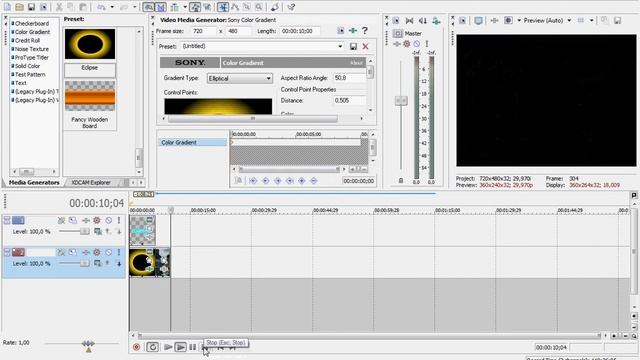The image size is (640, 360).
Task: Switch to Media Generators tab
Action: click(34, 182)
